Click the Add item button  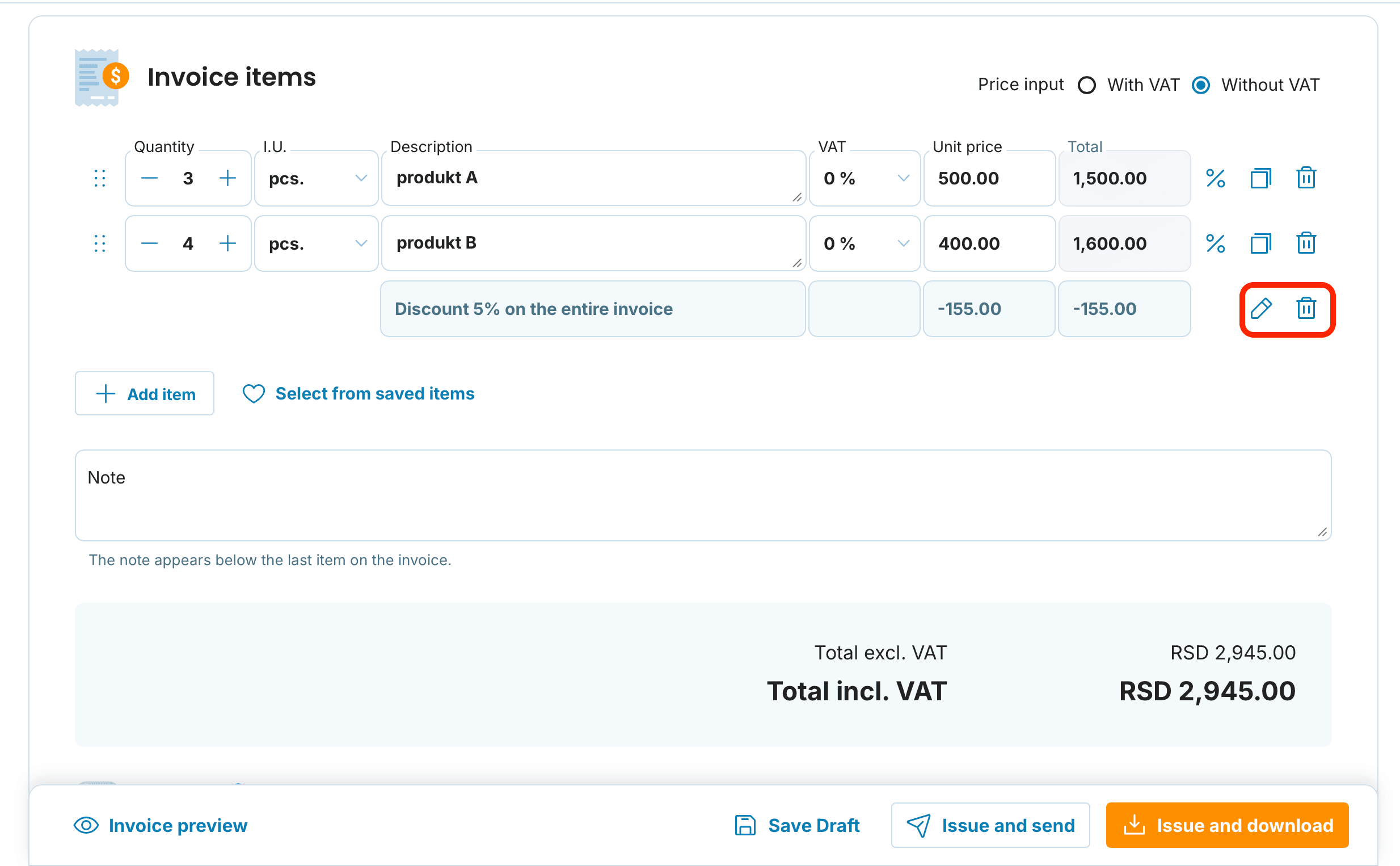click(x=144, y=393)
